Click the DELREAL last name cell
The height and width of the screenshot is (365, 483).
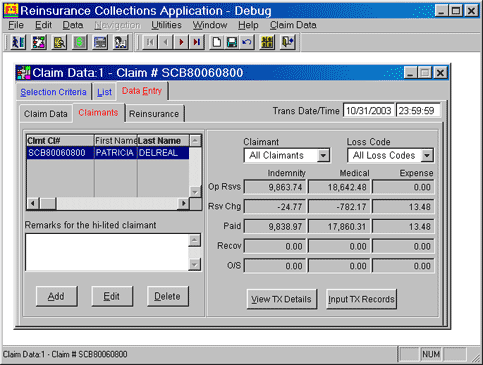163,153
